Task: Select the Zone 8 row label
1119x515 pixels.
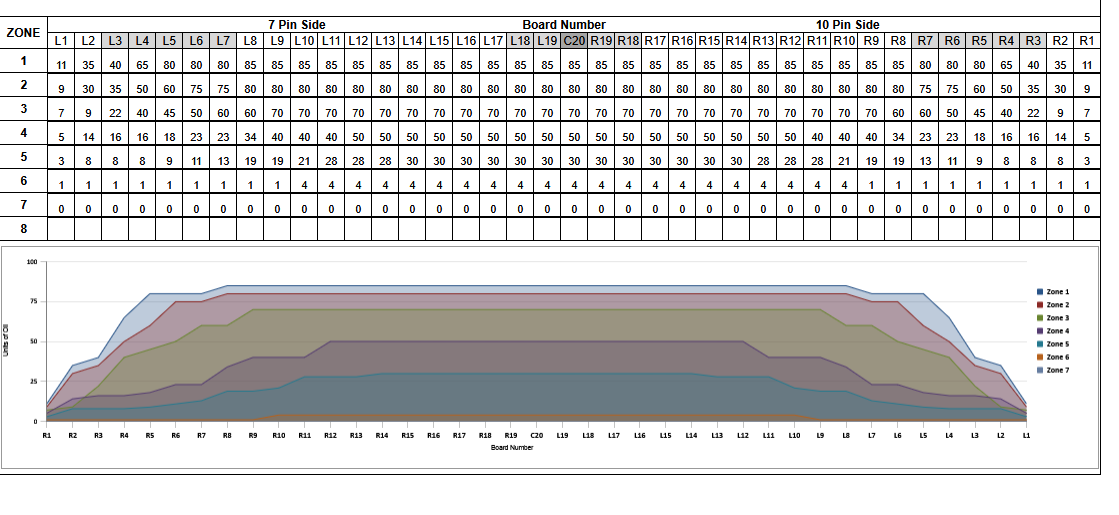Action: click(24, 229)
